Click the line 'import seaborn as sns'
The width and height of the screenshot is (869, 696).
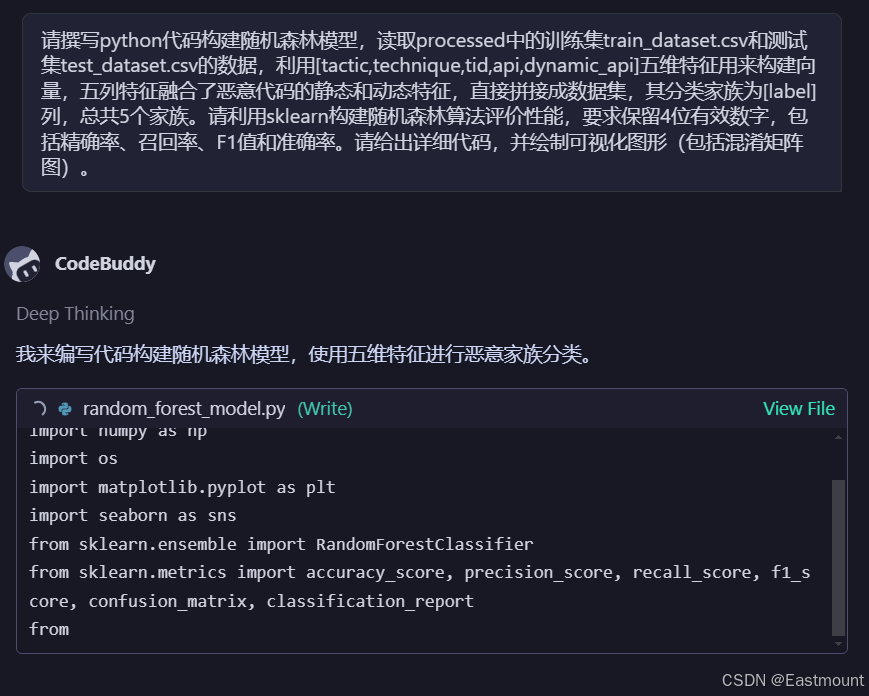coord(133,516)
